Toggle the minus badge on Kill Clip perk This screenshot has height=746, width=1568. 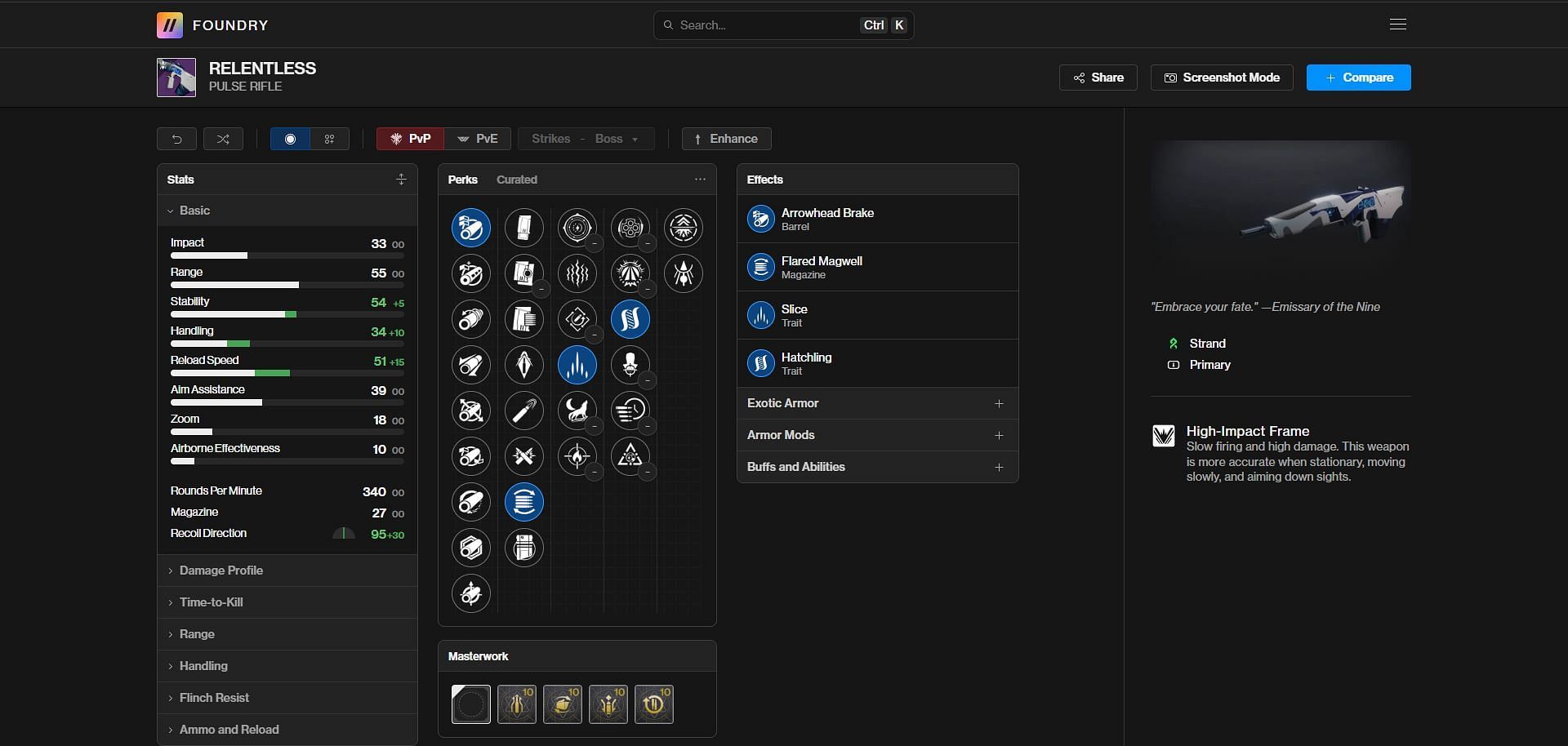point(647,243)
